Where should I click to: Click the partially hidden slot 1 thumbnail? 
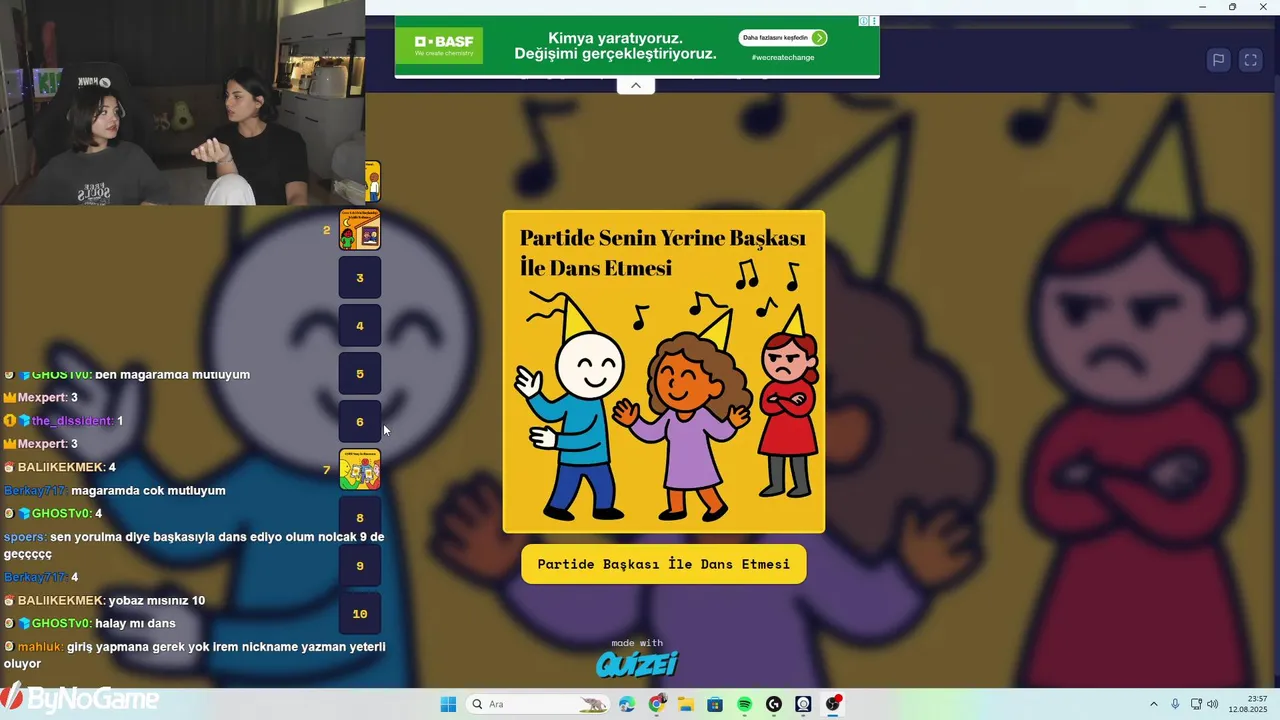point(373,182)
